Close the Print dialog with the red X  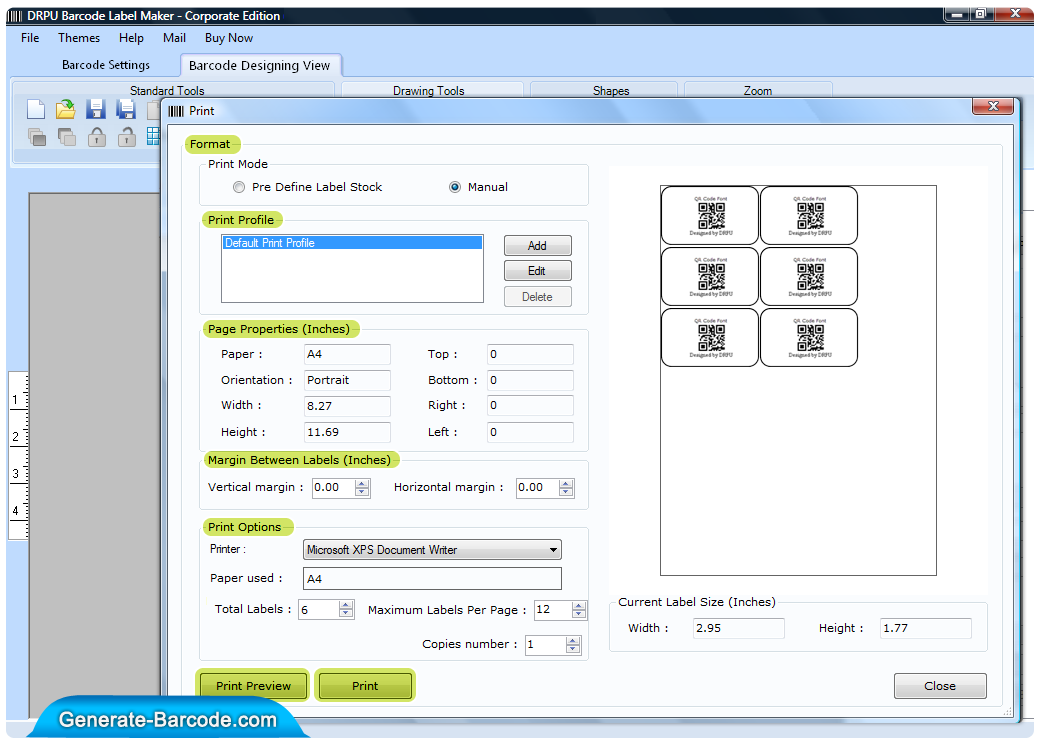click(x=992, y=106)
